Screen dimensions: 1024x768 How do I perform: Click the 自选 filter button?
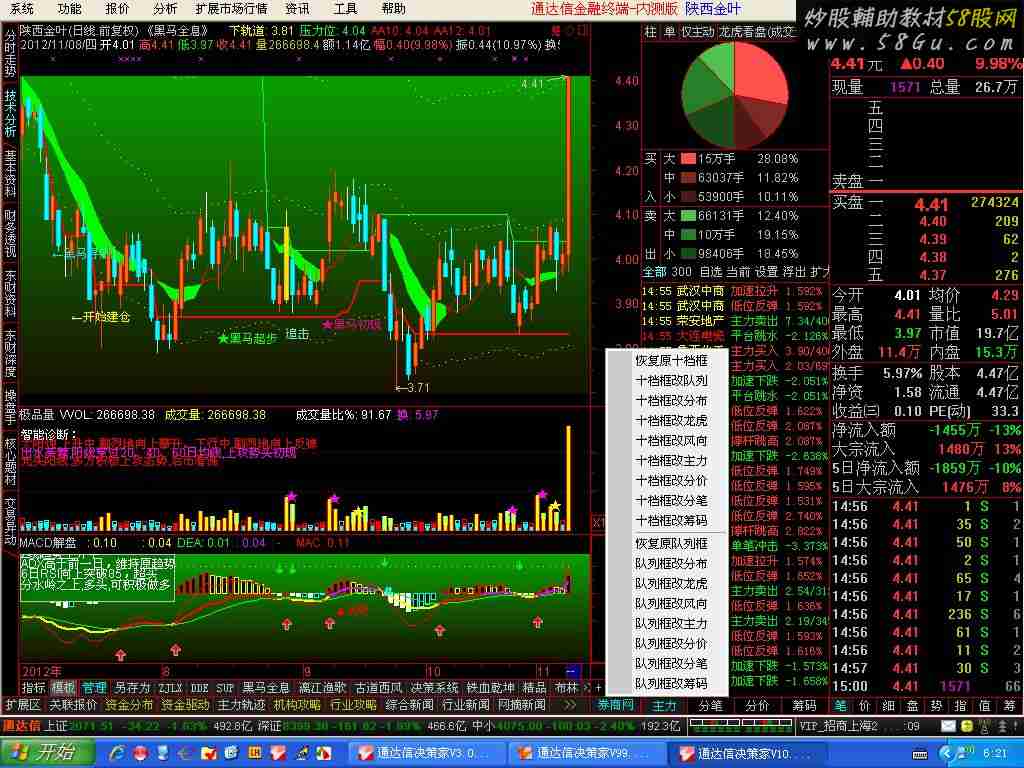point(711,271)
